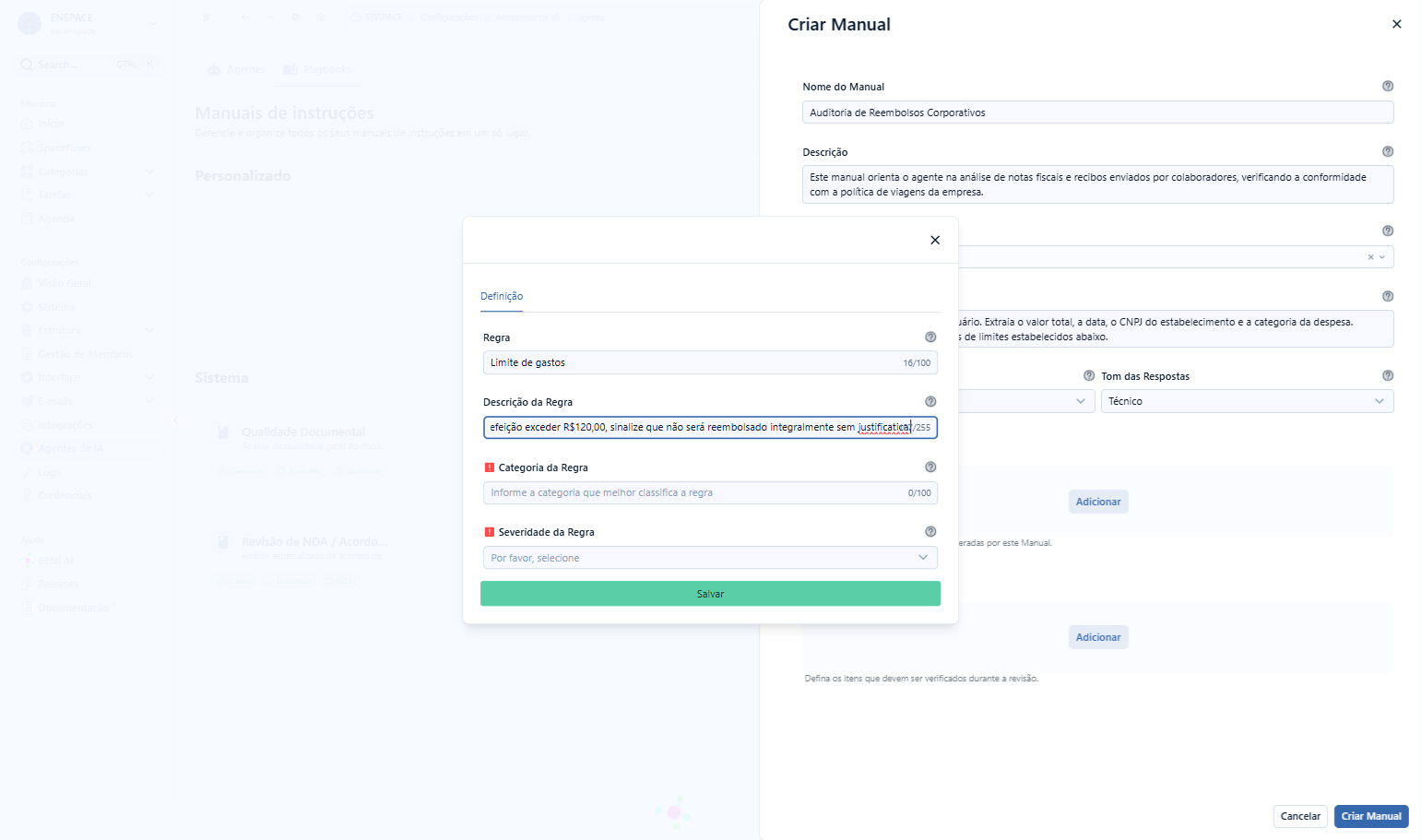The width and height of the screenshot is (1421, 840).
Task: Click the instructions text mentioning CNPJ do estabelecimento
Action: pos(1176,329)
